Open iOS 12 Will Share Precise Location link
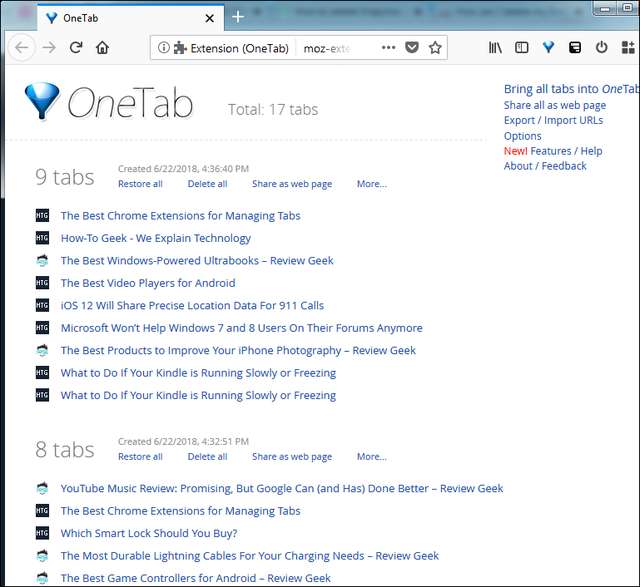640x587 pixels. tap(192, 306)
